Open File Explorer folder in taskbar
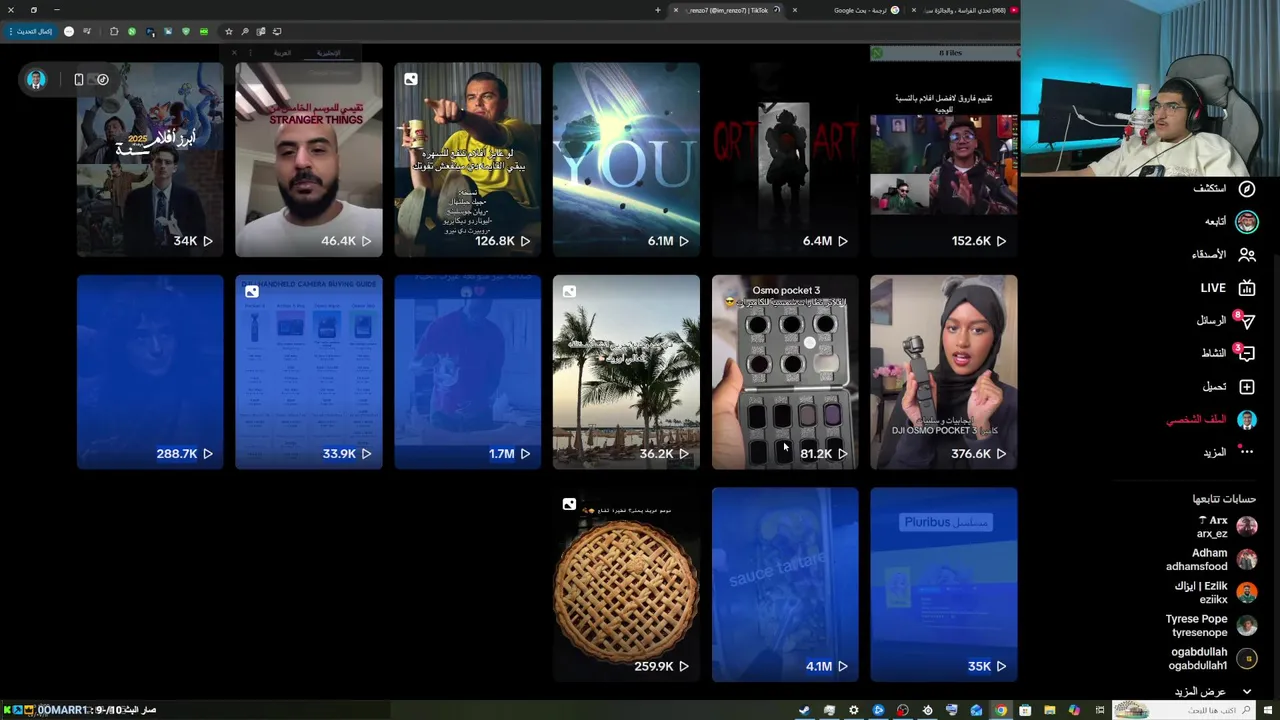 (x=1050, y=710)
